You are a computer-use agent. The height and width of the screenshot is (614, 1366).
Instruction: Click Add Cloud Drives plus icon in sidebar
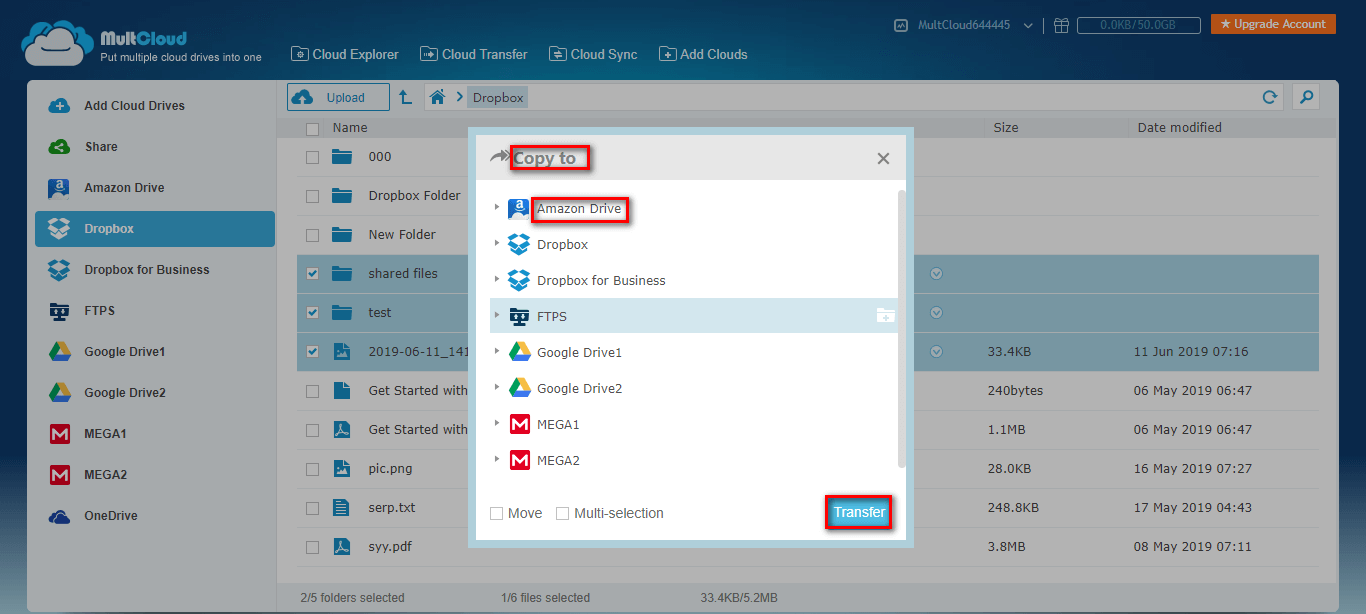pos(59,106)
